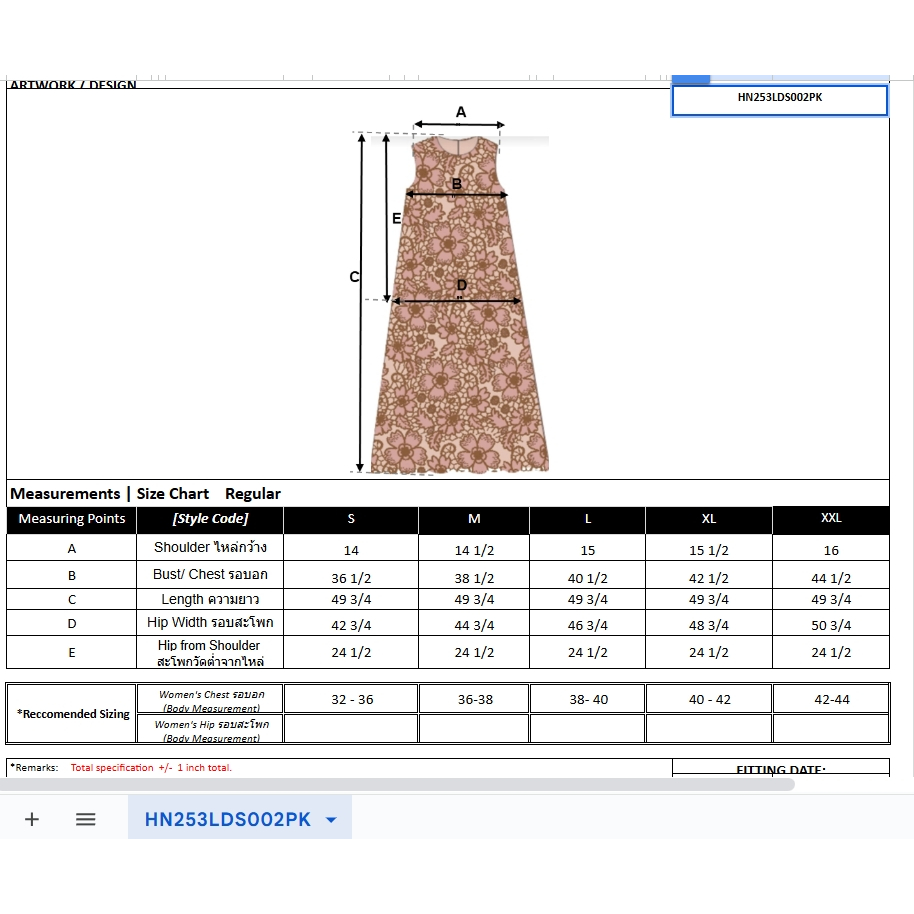Select the Measurements Size Chart title cell

[x=145, y=494]
